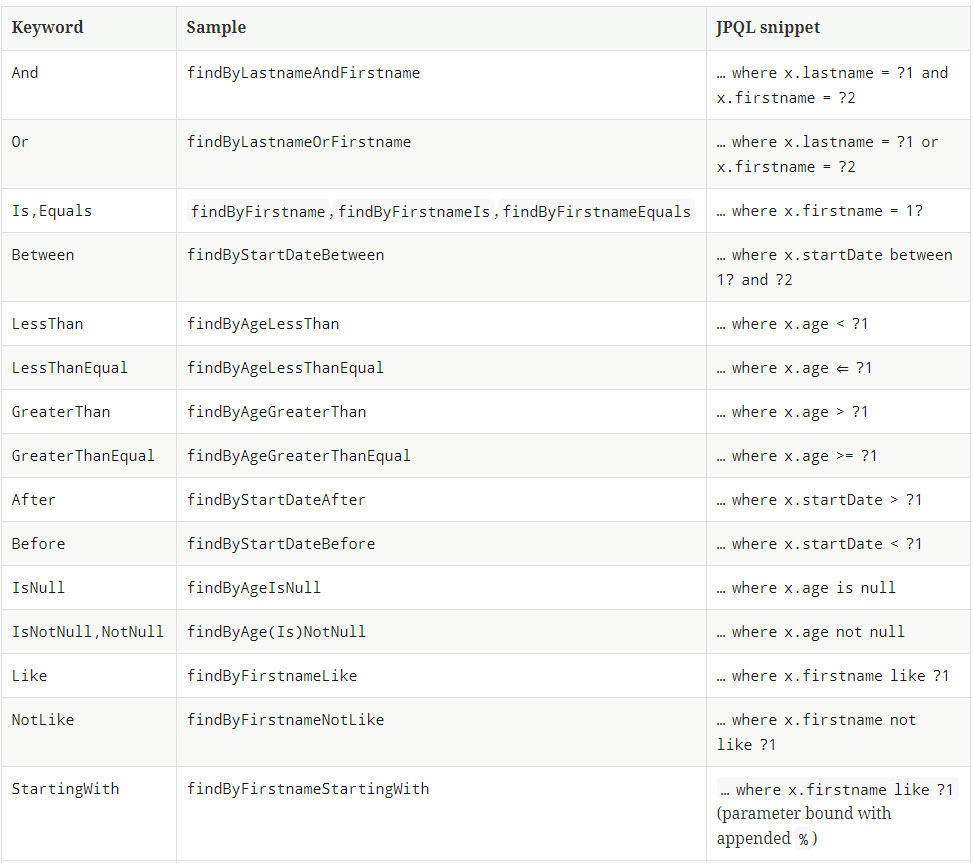
Task: Click the Before keyword cell
Action: [38, 544]
